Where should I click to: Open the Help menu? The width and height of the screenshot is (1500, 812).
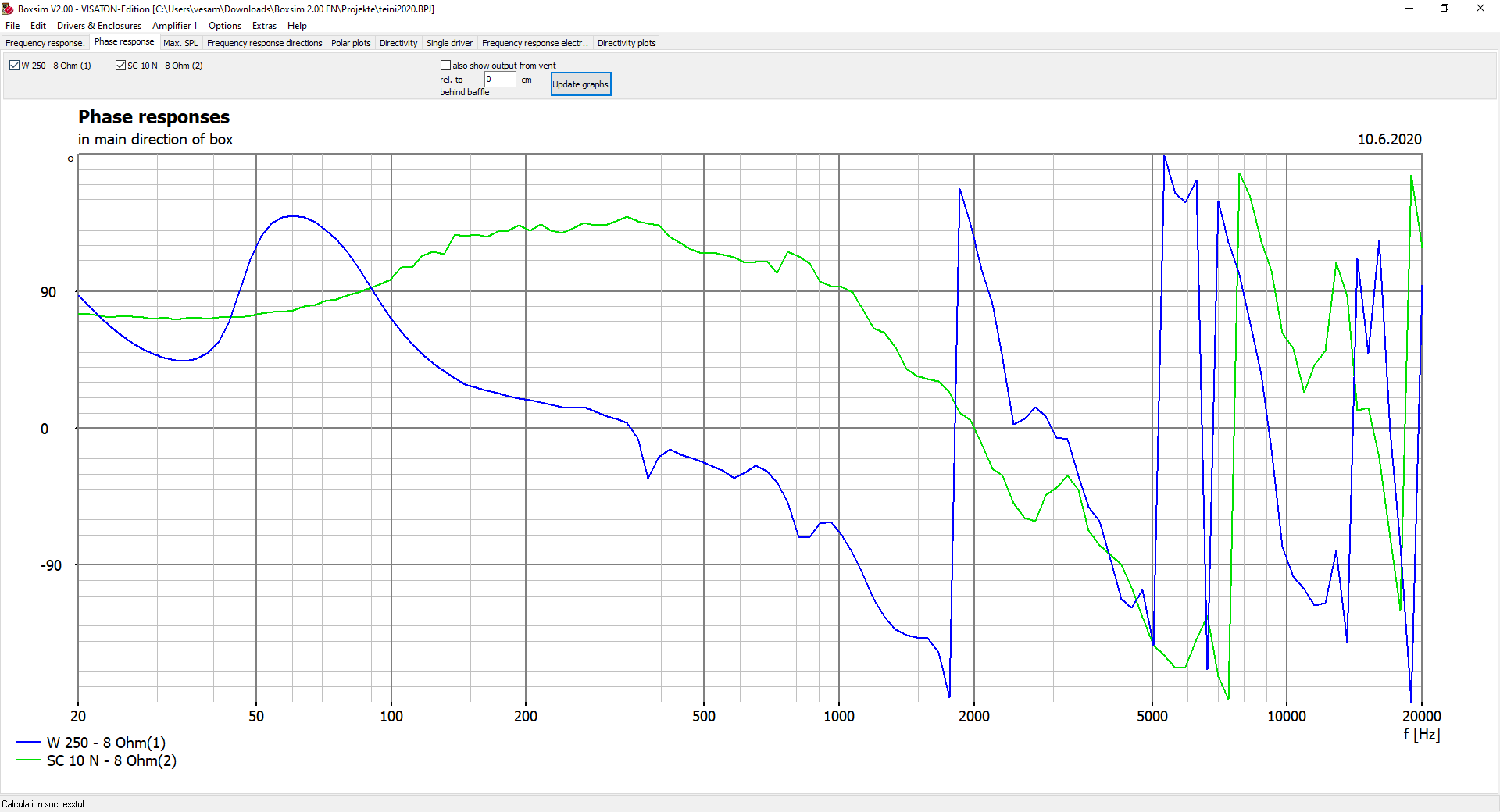coord(297,26)
